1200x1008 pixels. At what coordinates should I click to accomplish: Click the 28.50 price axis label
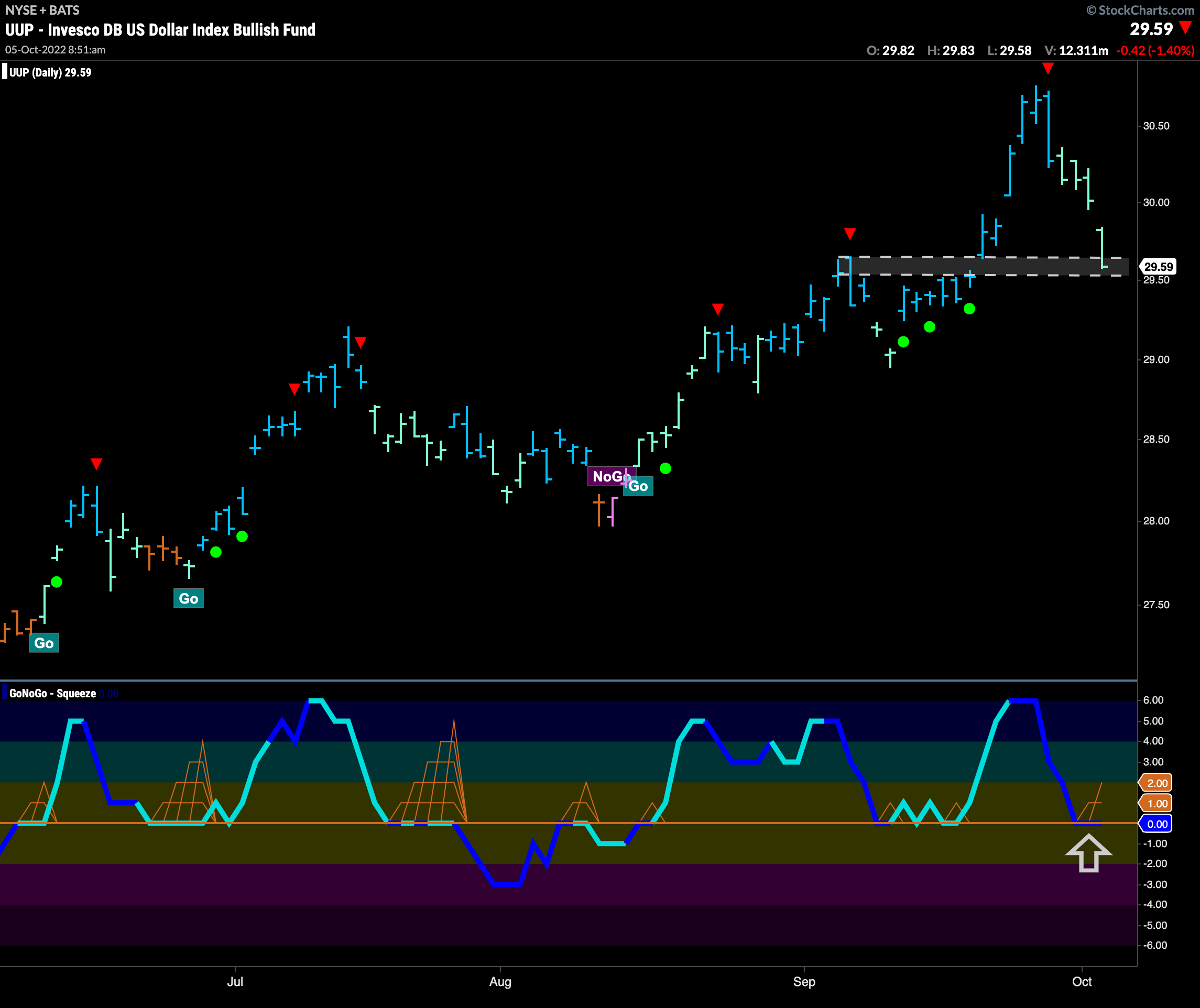click(1156, 439)
